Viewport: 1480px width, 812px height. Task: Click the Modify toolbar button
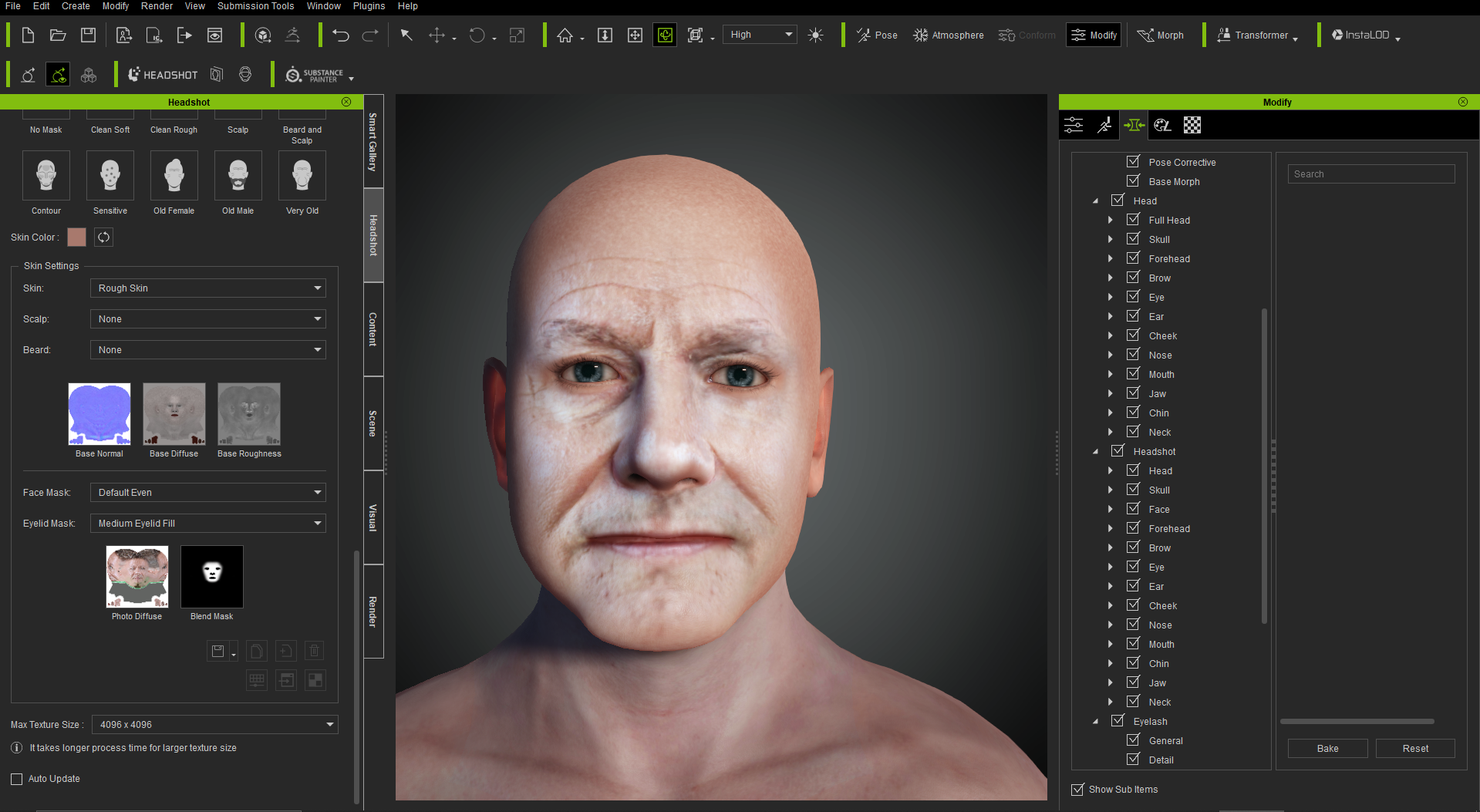tap(1094, 35)
